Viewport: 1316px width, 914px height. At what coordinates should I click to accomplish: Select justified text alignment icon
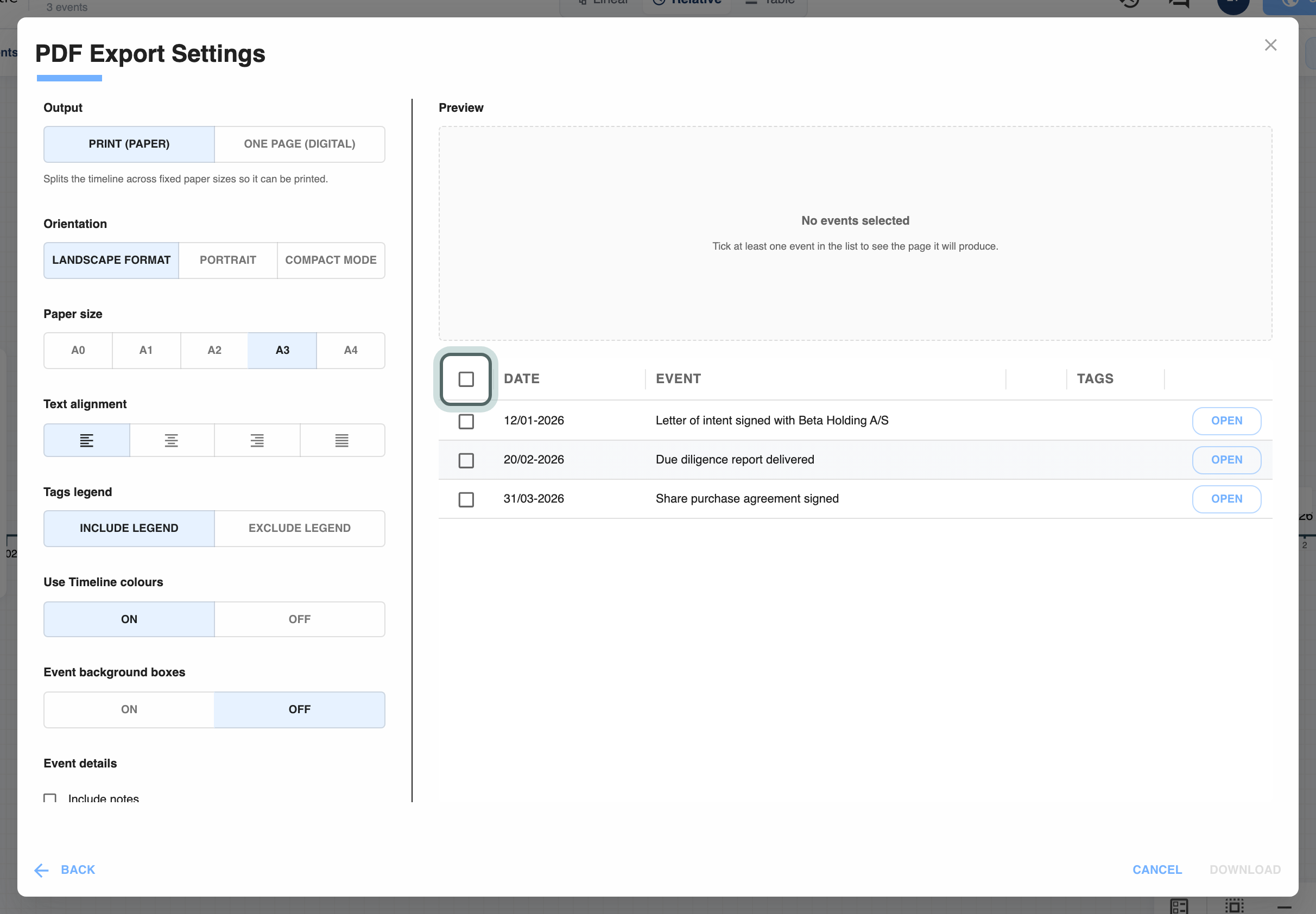click(x=342, y=440)
